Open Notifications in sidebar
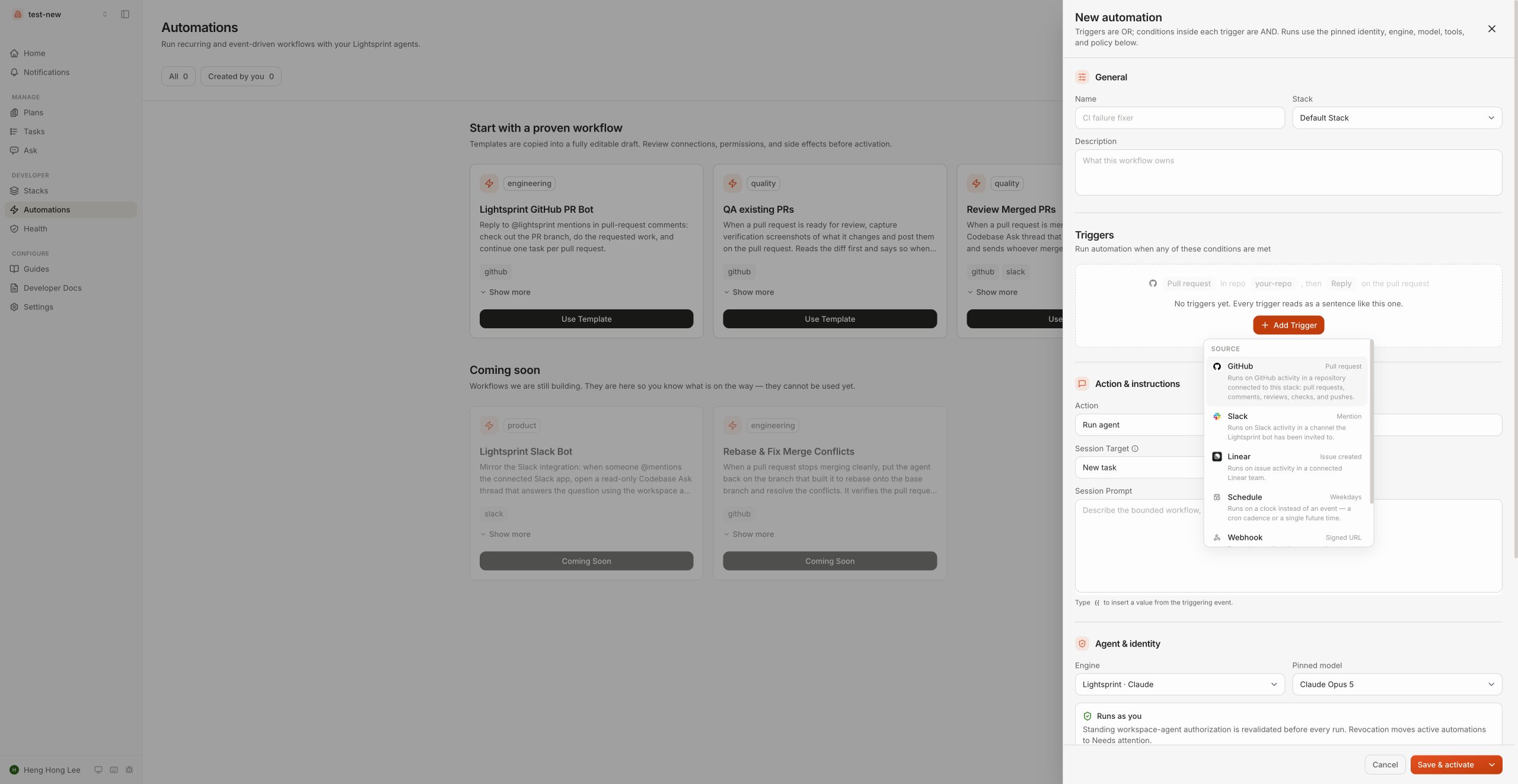 tap(71, 72)
